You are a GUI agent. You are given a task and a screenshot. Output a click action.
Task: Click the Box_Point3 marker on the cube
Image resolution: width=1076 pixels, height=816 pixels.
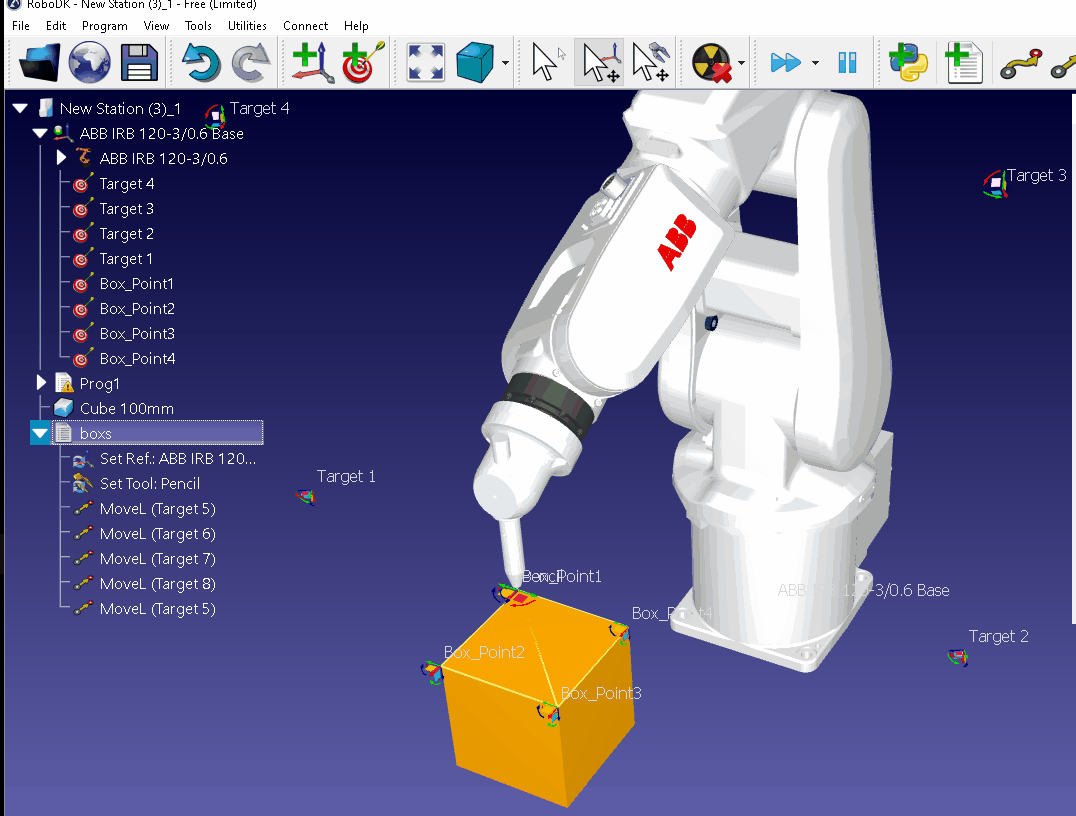pyautogui.click(x=548, y=713)
